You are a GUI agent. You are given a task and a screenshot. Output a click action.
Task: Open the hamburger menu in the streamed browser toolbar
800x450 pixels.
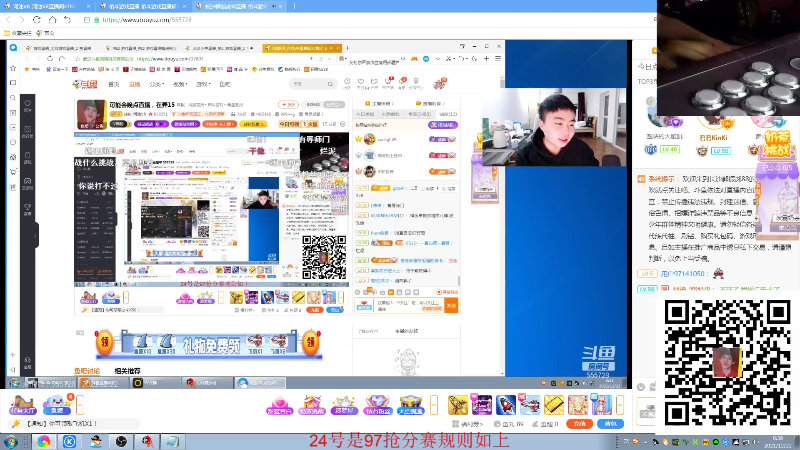(497, 59)
